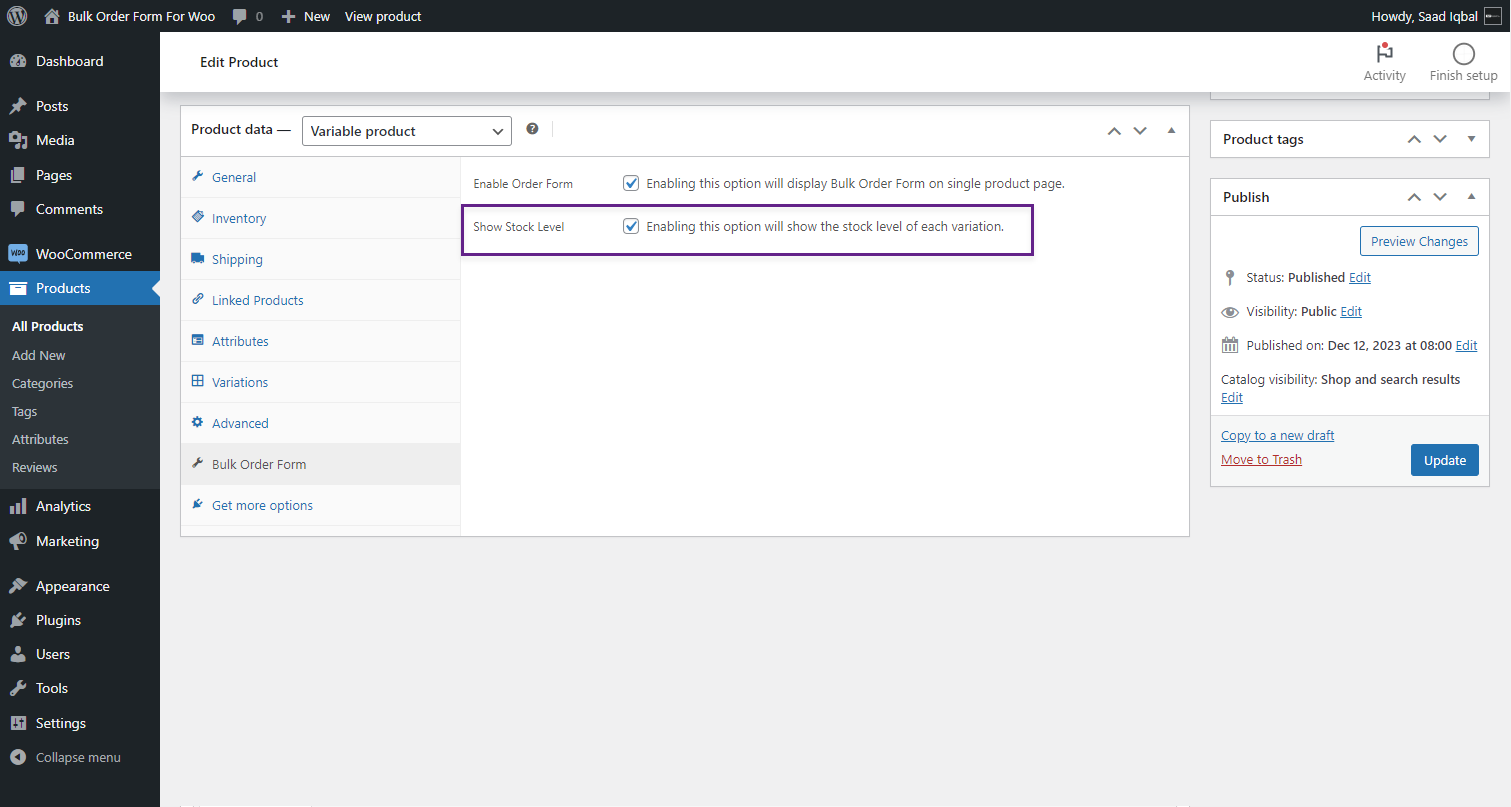Click the Media icon in sidebar
Image resolution: width=1511 pixels, height=807 pixels.
coord(18,140)
